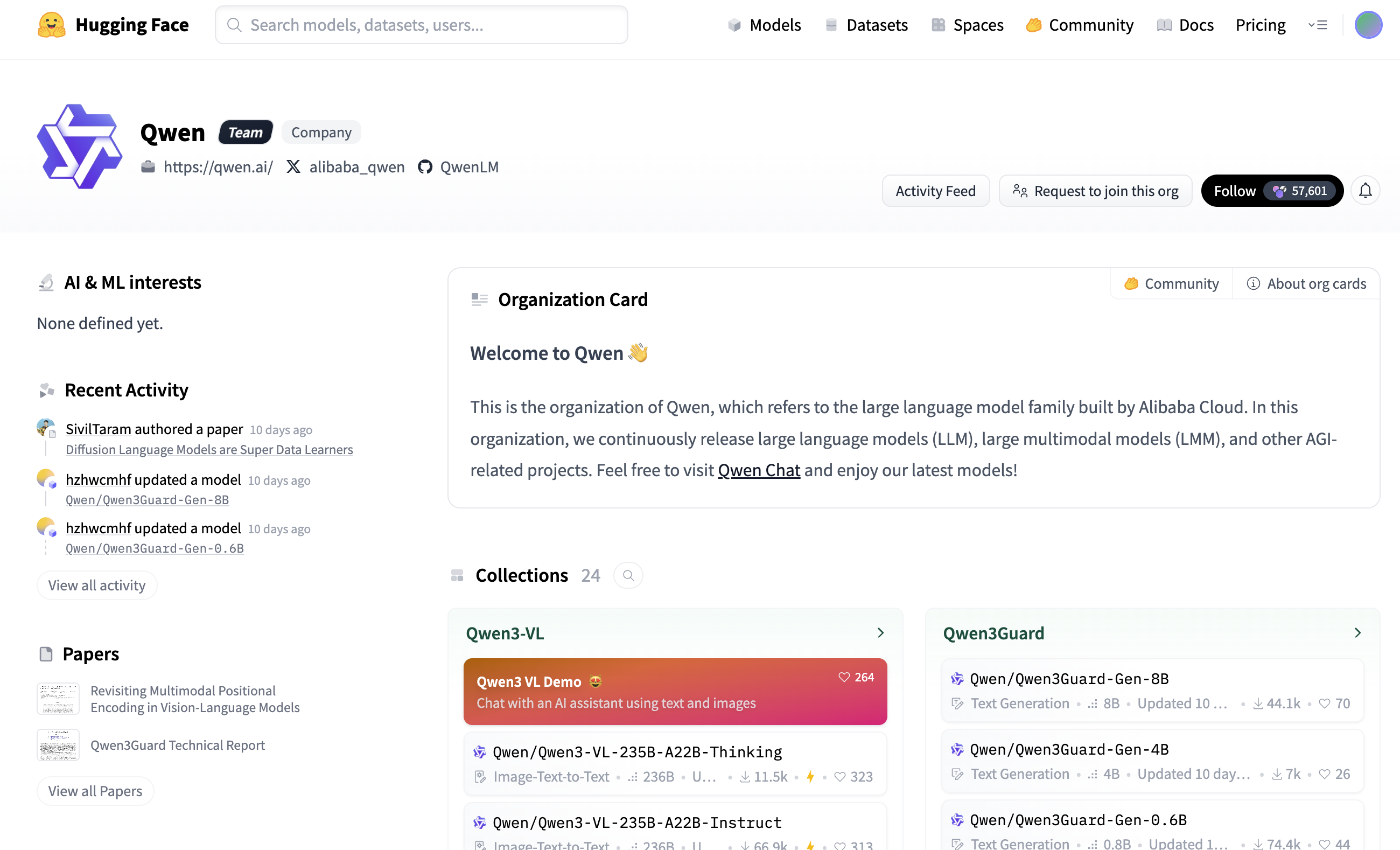Click the search models input field
1400x850 pixels.
421,24
